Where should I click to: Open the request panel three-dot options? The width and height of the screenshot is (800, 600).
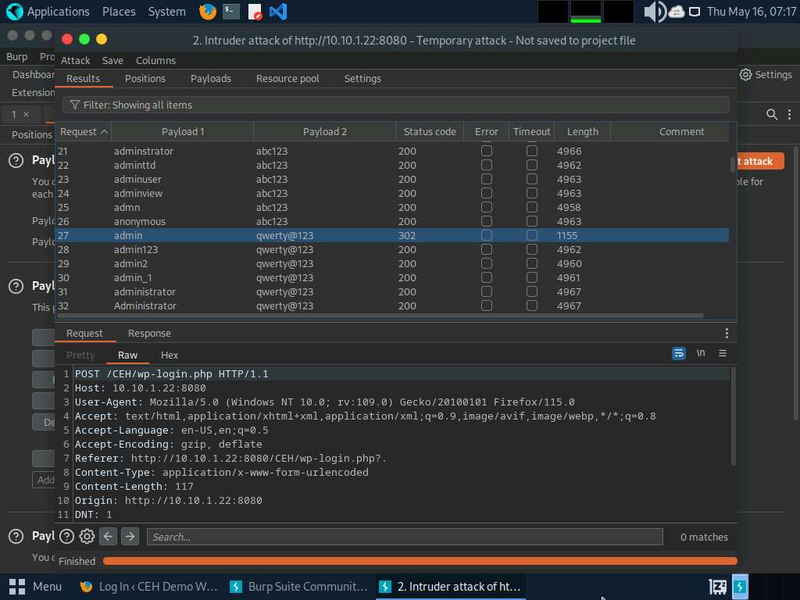point(727,333)
